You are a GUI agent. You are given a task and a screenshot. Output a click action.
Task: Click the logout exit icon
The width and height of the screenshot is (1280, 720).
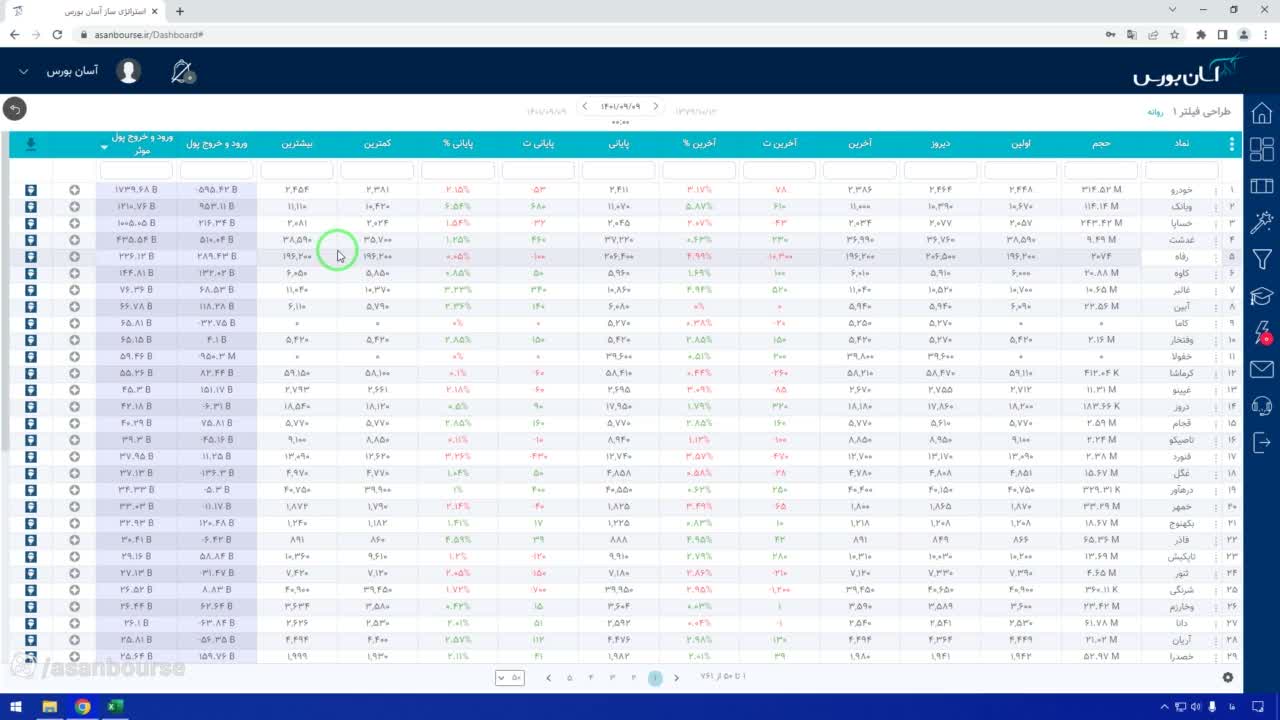(x=1262, y=442)
